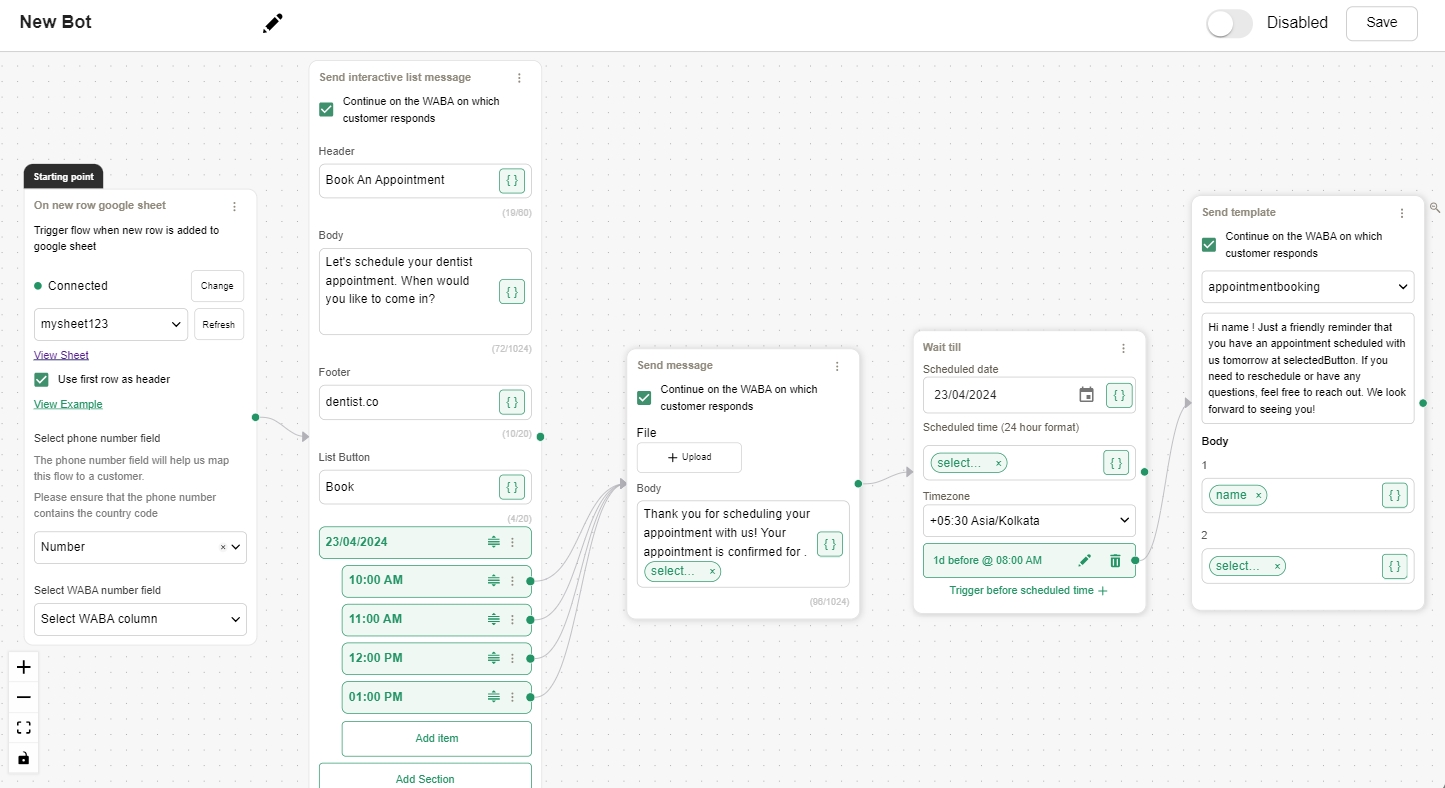Click the zoom in plus control

coord(24,667)
